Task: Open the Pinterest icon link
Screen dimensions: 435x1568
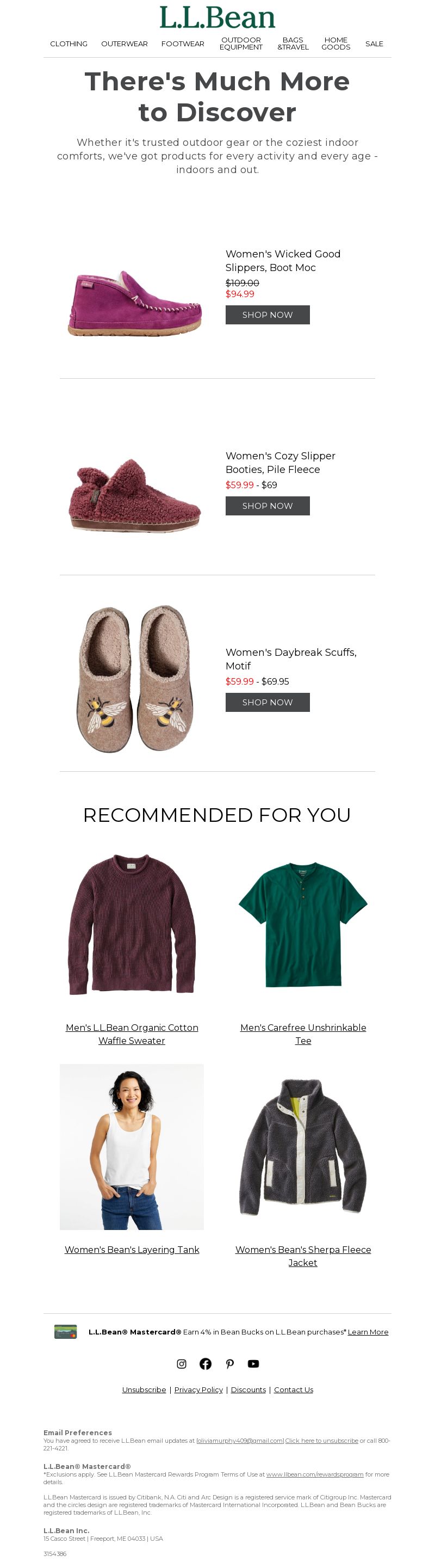Action: tap(229, 1363)
